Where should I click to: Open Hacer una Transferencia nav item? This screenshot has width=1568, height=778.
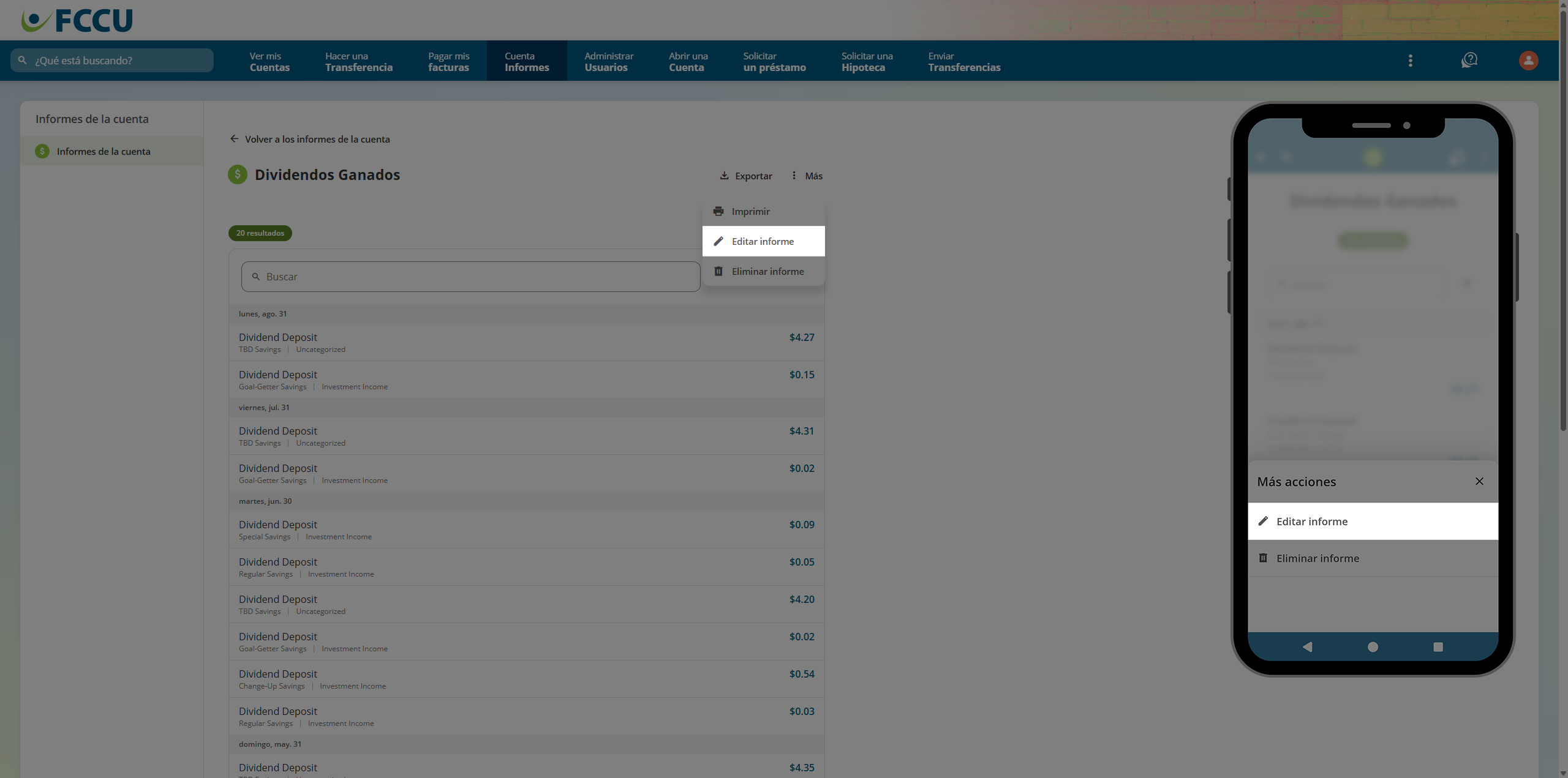tap(359, 61)
